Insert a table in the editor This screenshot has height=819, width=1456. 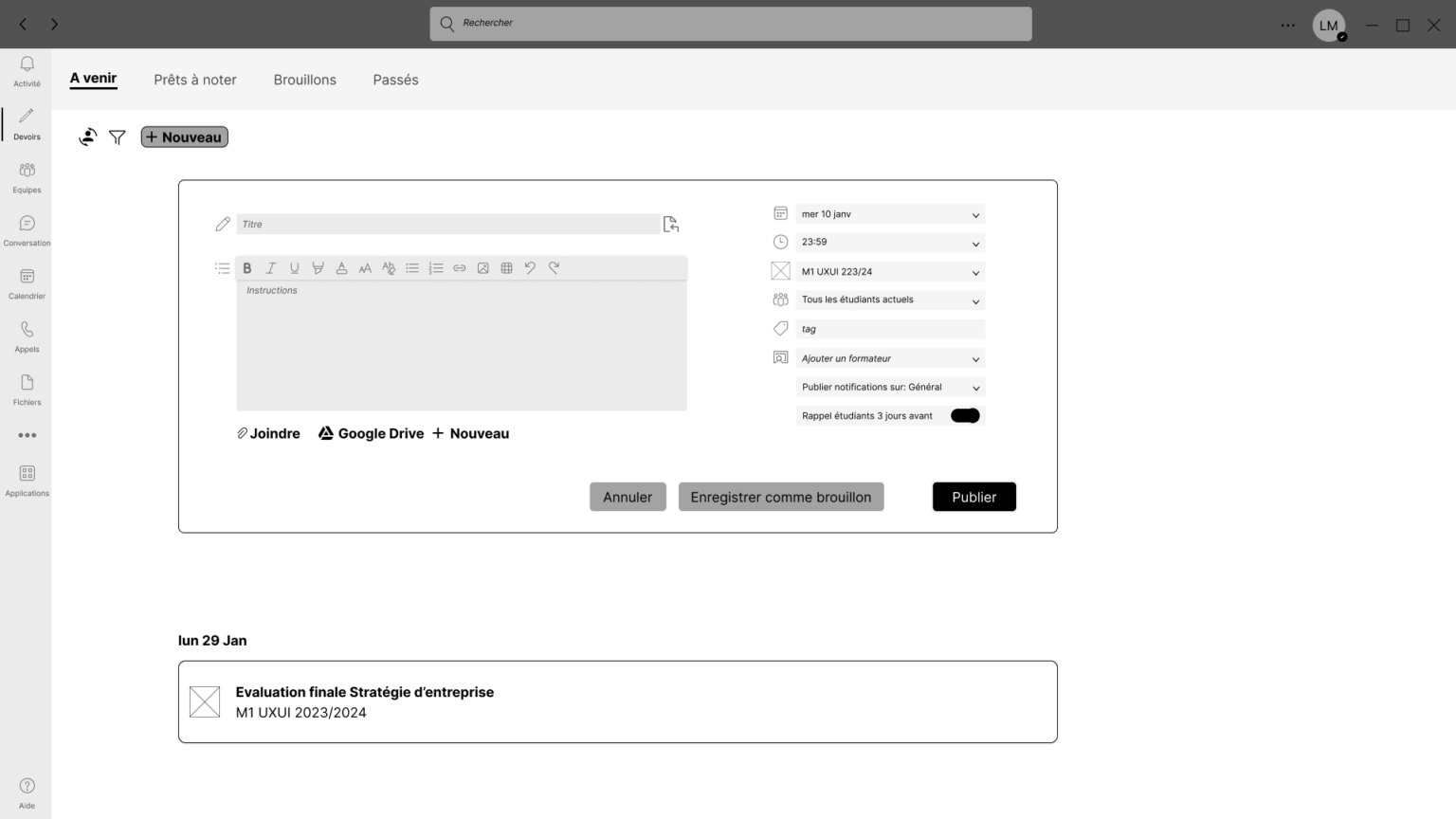[507, 268]
